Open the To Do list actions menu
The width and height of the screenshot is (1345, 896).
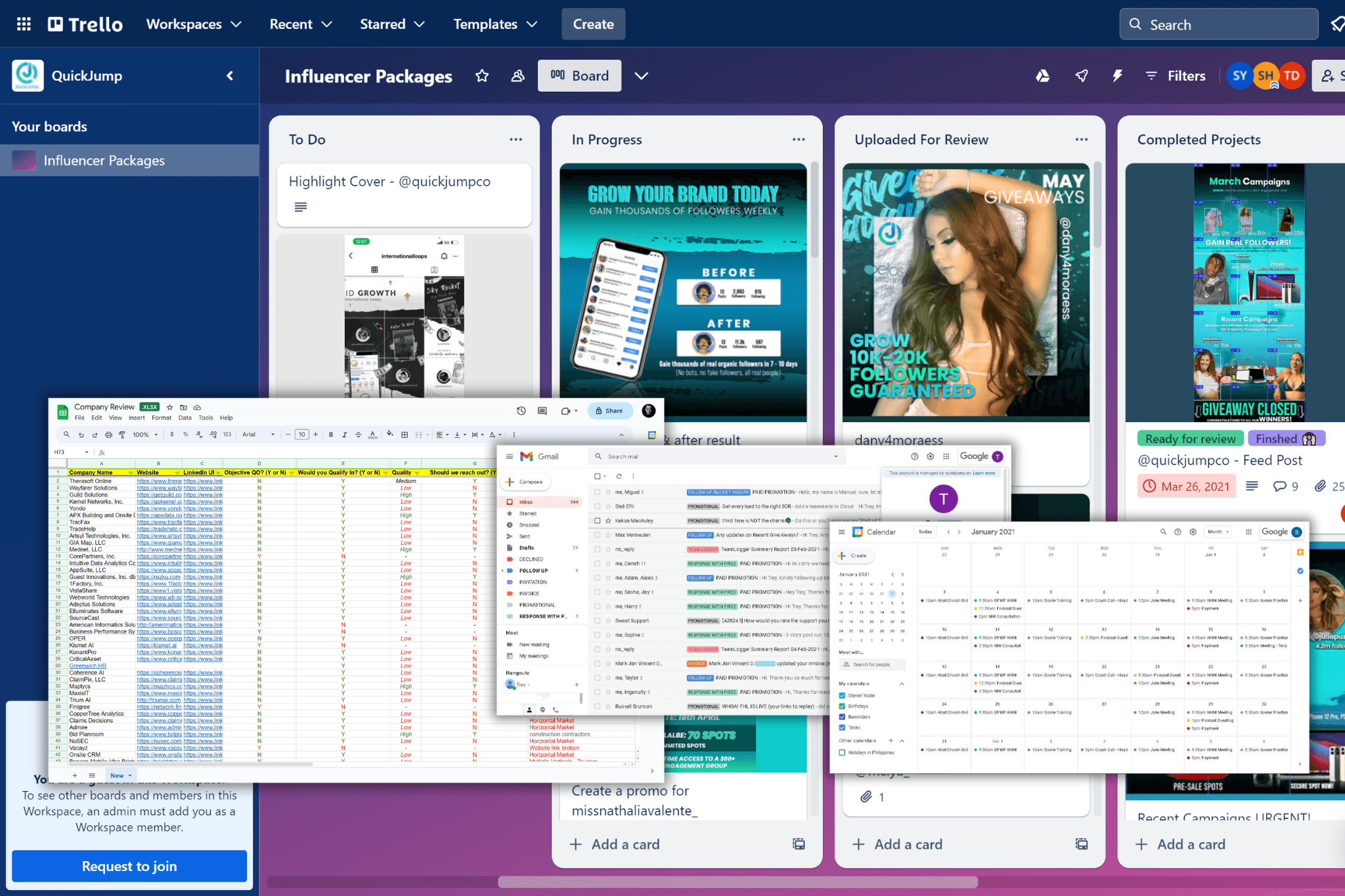click(x=516, y=139)
